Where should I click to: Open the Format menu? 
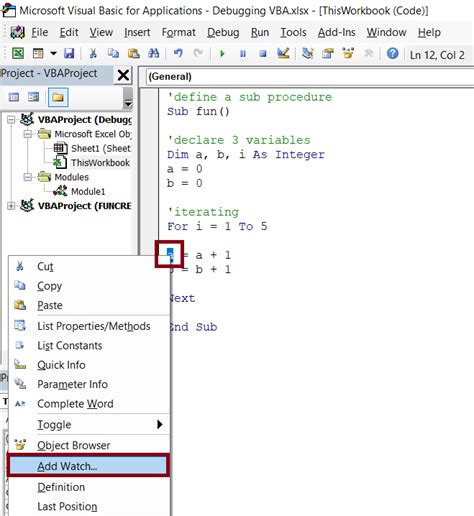tap(178, 32)
